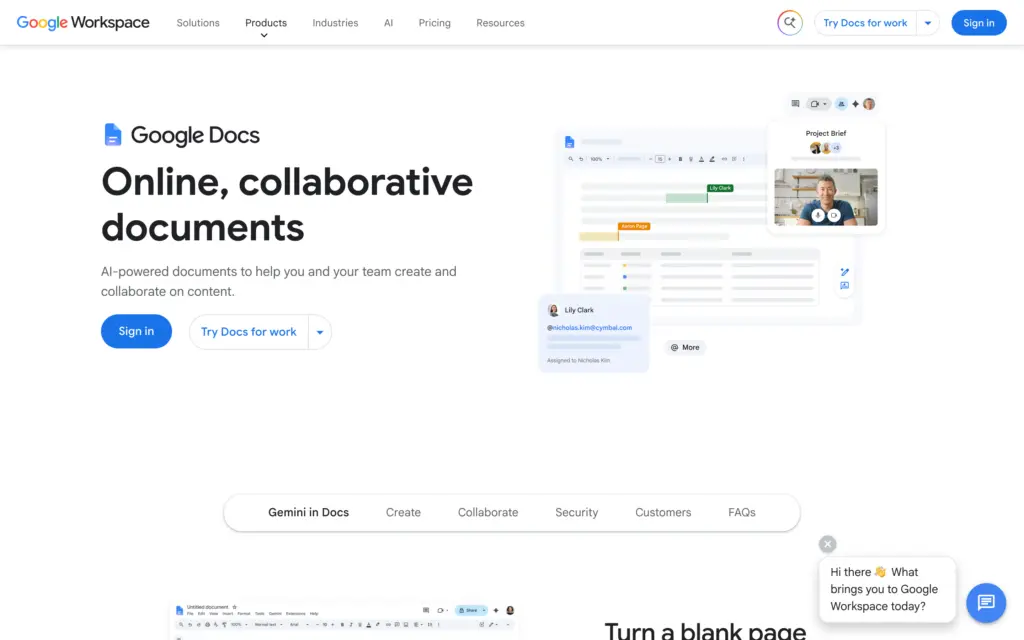Open the Resources menu
This screenshot has width=1024, height=640.
(500, 23)
